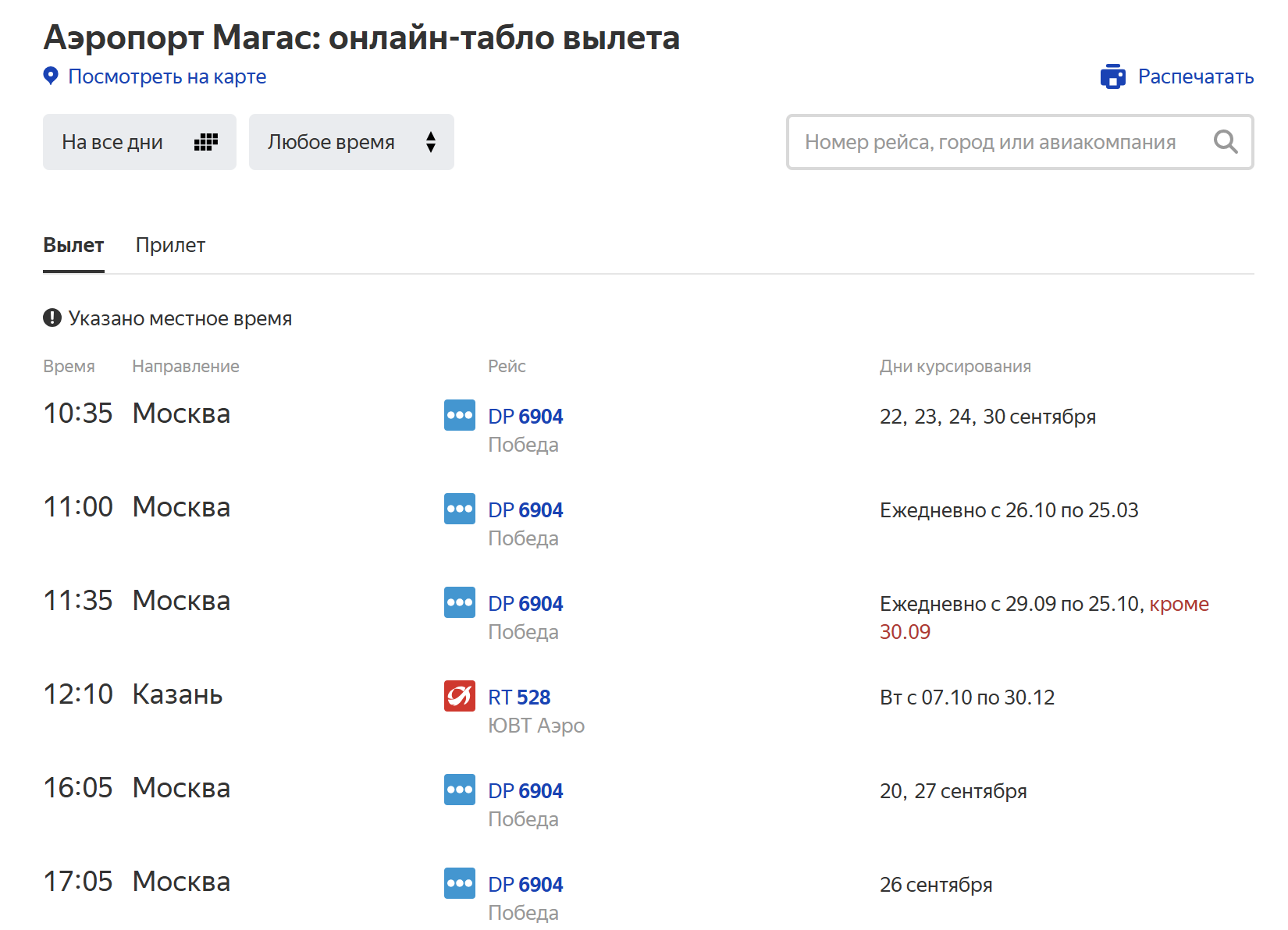The image size is (1288, 930).
Task: Switch to the "Прилет" arrivals tab
Action: (x=170, y=245)
